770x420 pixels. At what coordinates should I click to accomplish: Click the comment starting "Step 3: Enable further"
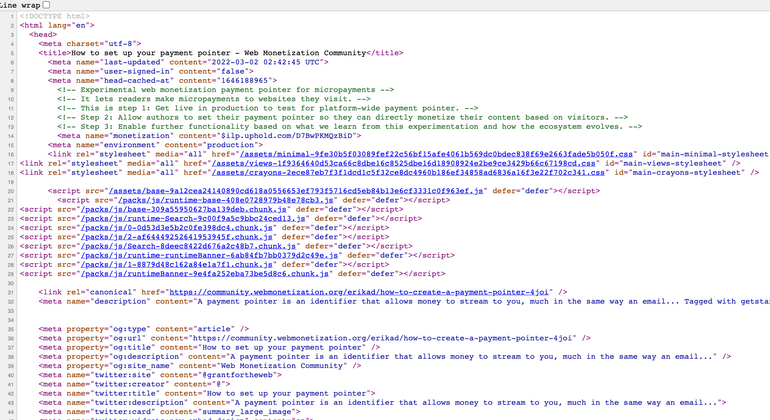[x=349, y=127]
